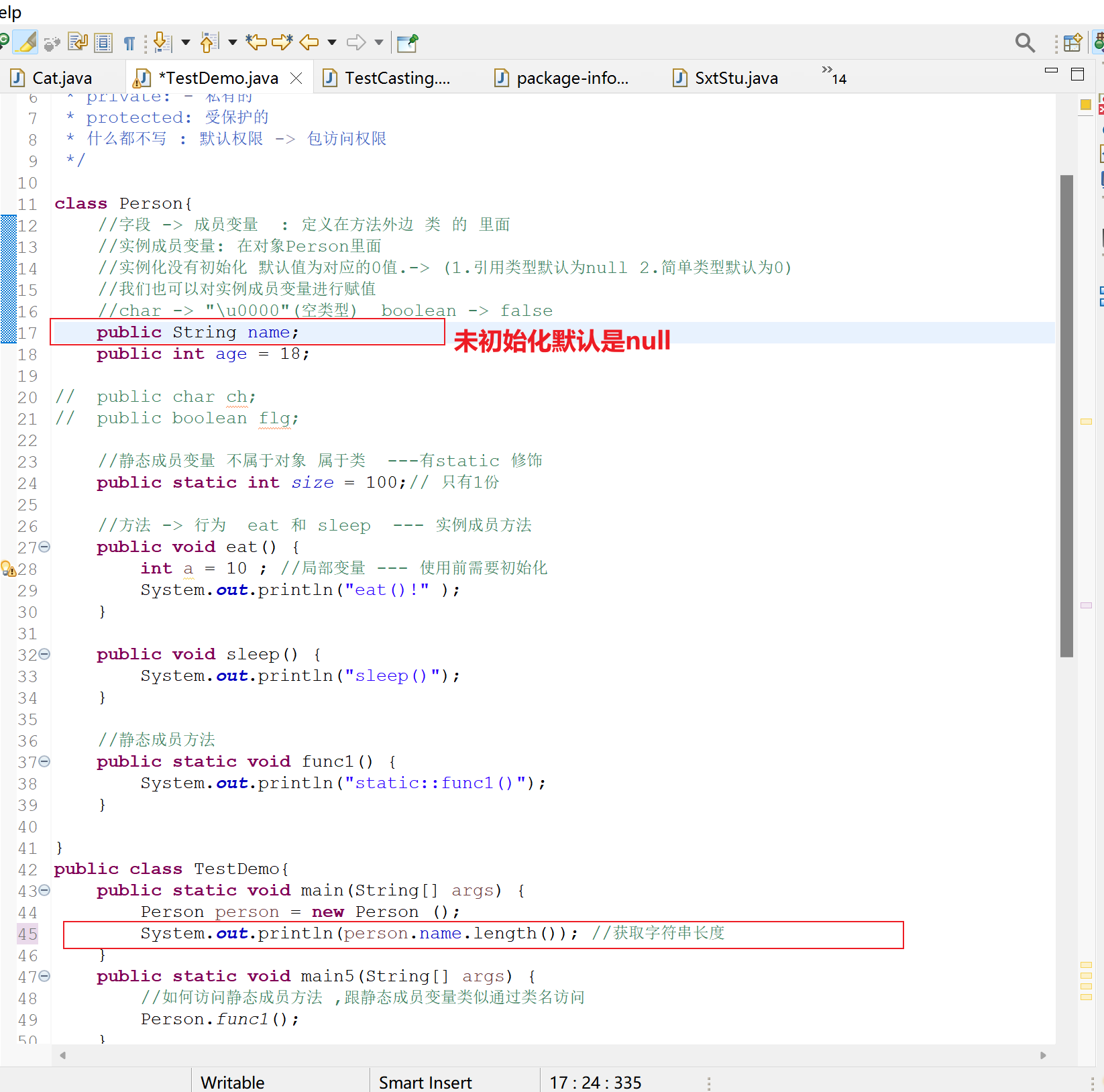The width and height of the screenshot is (1104, 1092).
Task: Switch to the Cat.java tab
Action: click(62, 78)
